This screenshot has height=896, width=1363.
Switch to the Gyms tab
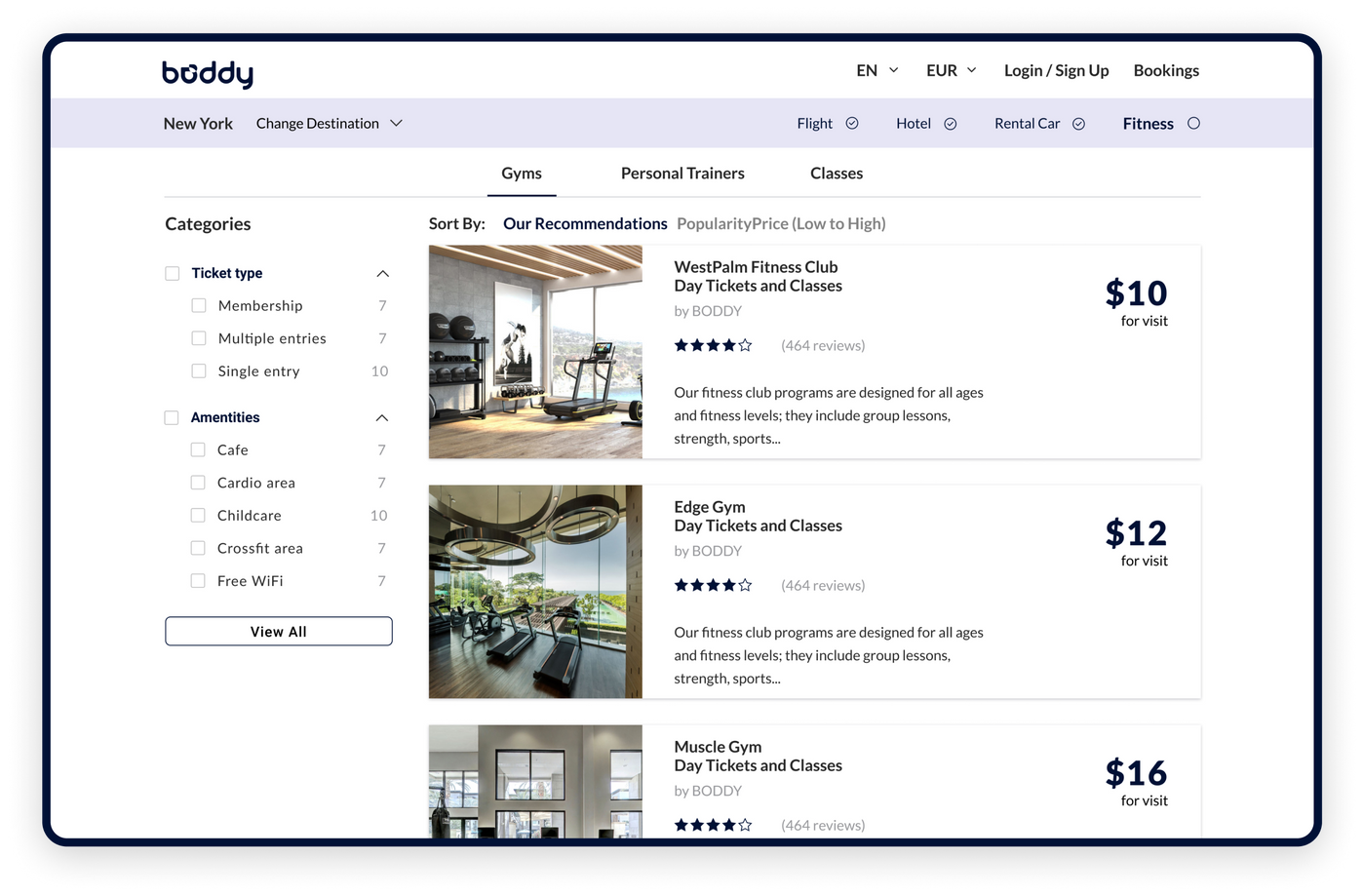[x=522, y=174]
